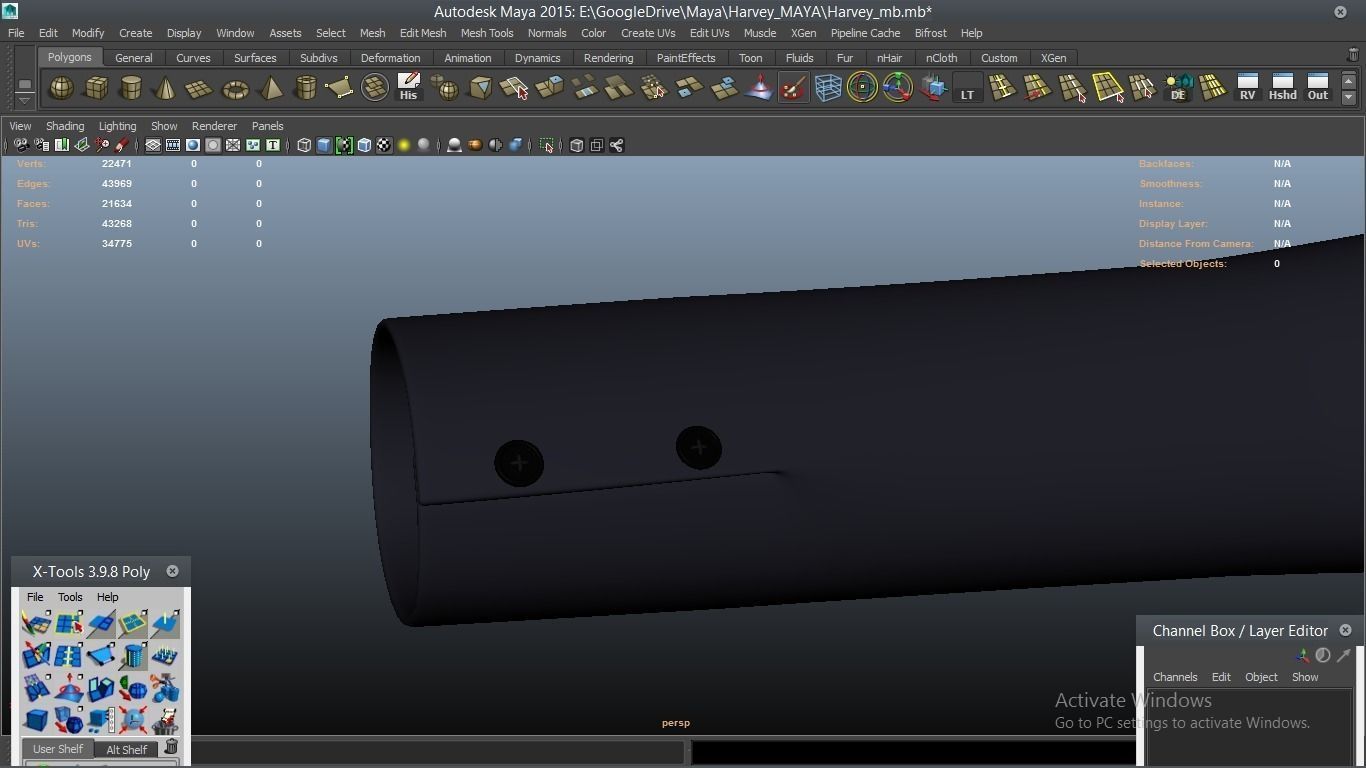Create a polygon cone from the shelf
1366x768 pixels.
coord(165,88)
